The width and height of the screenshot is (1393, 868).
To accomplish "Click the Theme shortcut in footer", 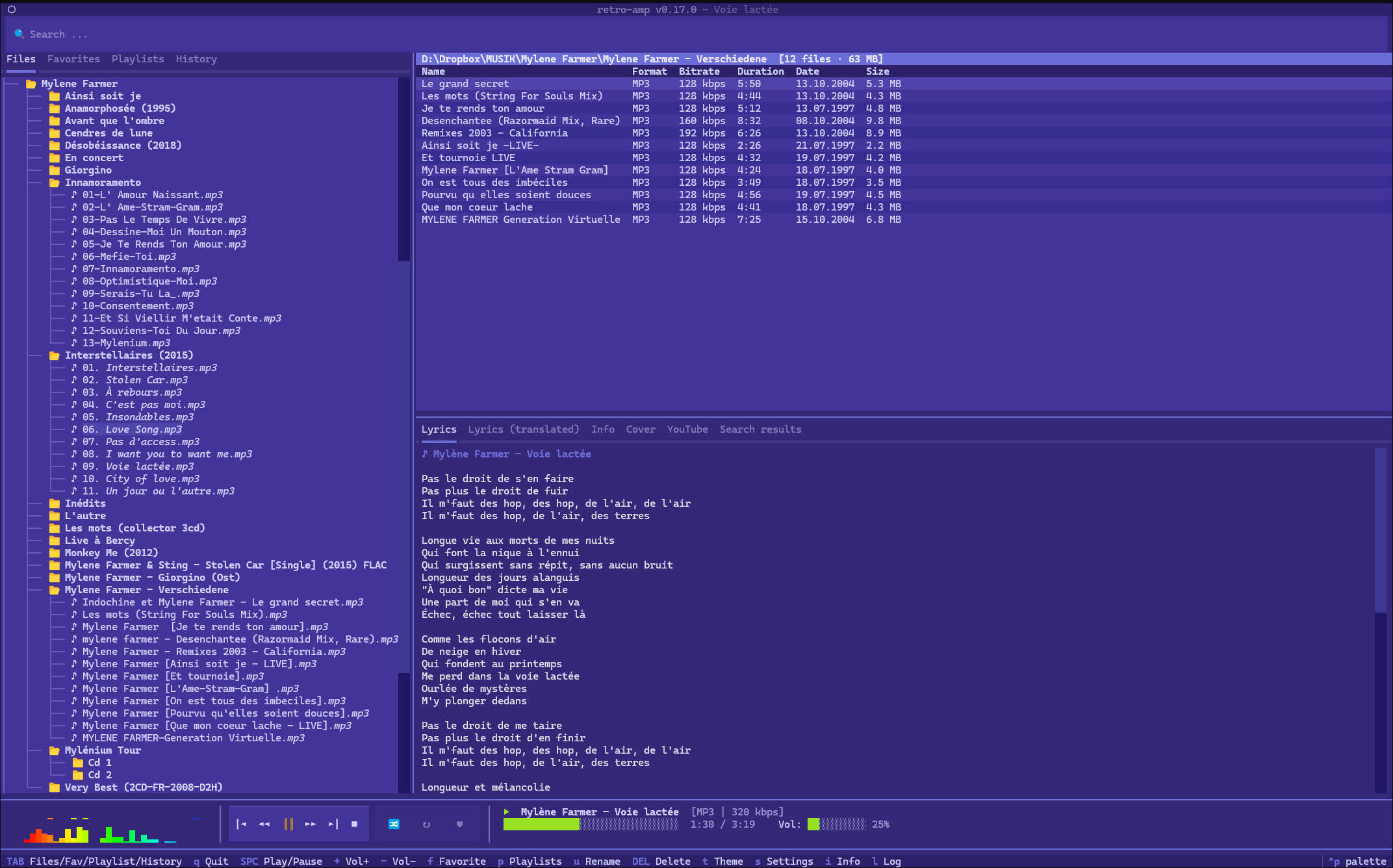I will pyautogui.click(x=722, y=861).
